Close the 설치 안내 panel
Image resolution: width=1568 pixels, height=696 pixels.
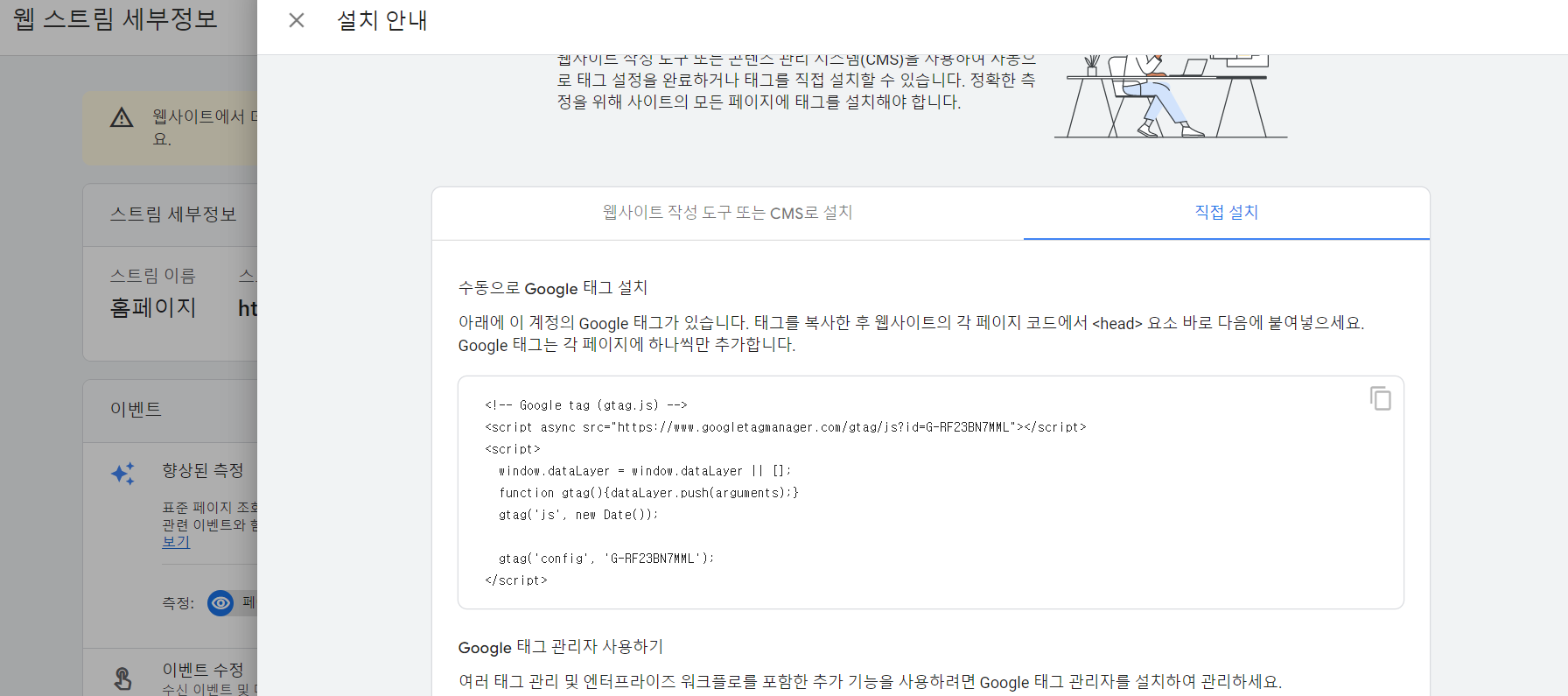297,20
